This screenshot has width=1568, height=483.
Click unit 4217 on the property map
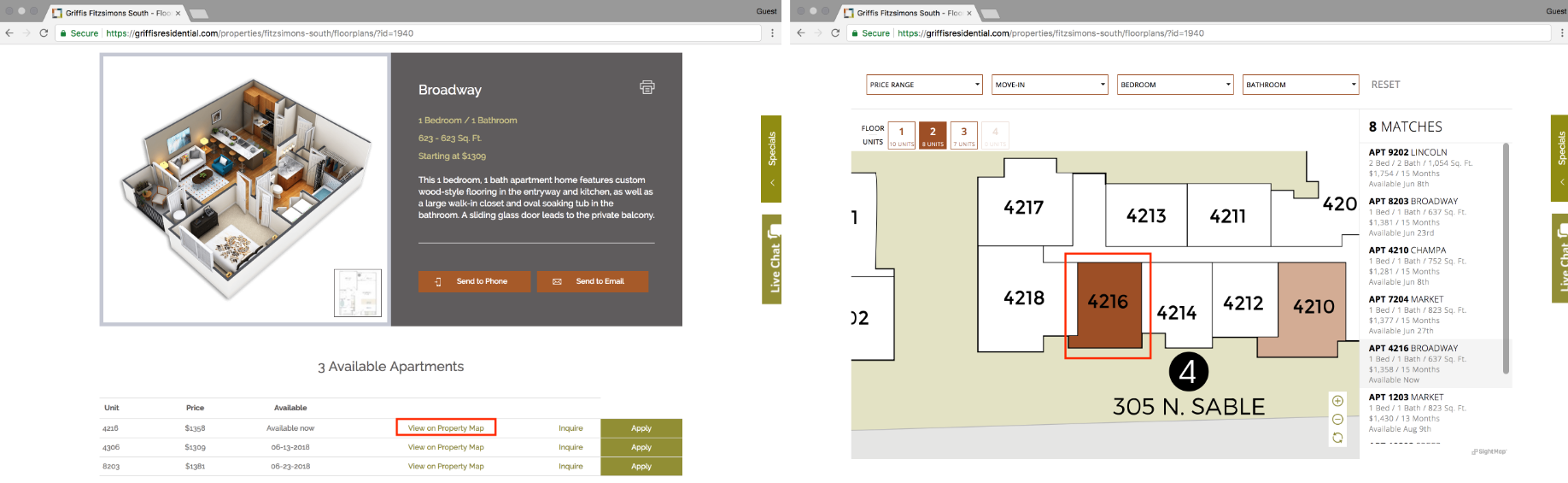click(x=1024, y=208)
